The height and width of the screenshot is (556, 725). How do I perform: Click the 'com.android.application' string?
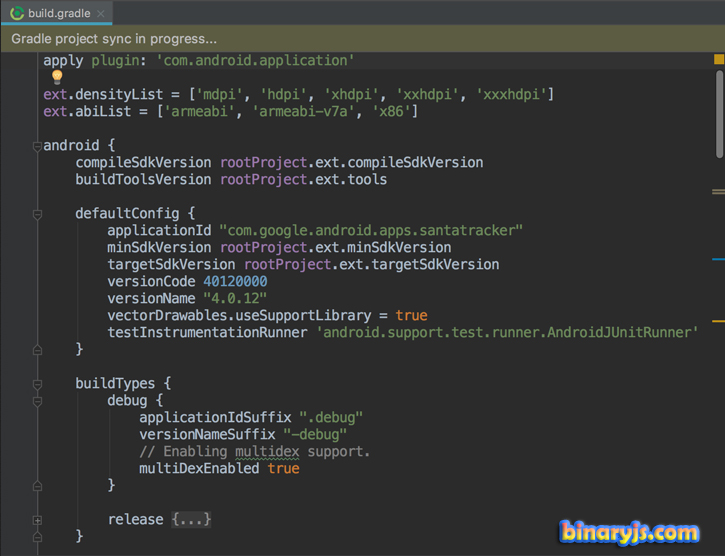[x=256, y=61]
